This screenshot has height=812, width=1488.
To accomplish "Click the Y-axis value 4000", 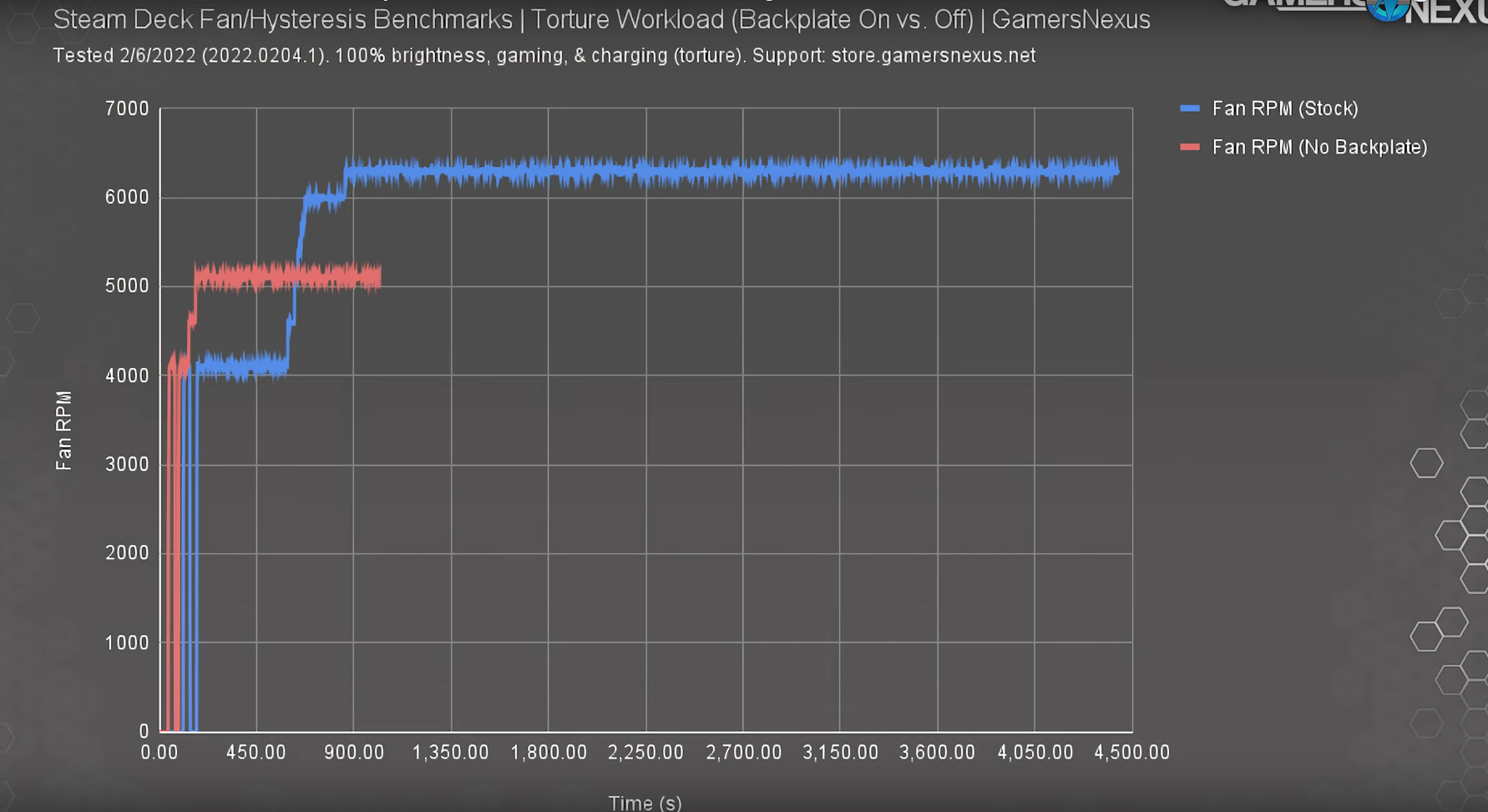I will click(127, 376).
